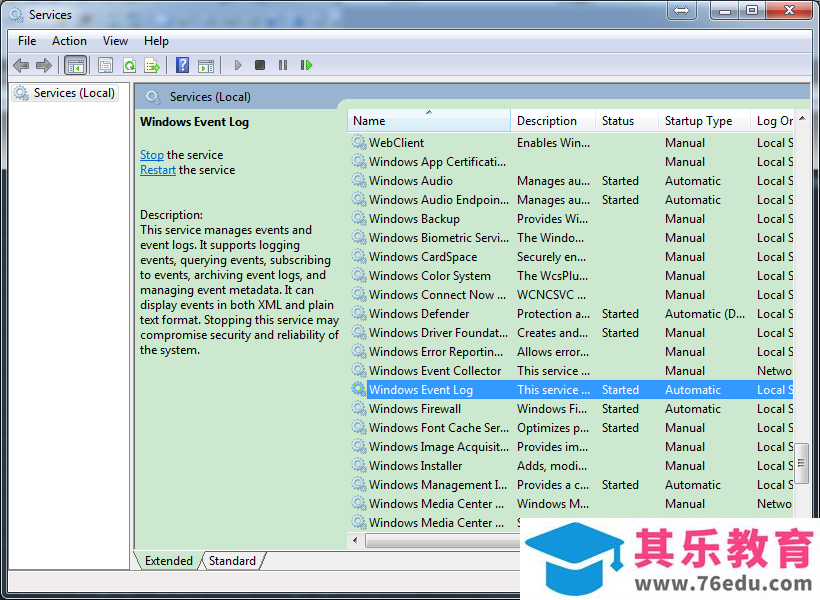
Task: Select the Windows Biometric Servi... row
Action: [572, 237]
